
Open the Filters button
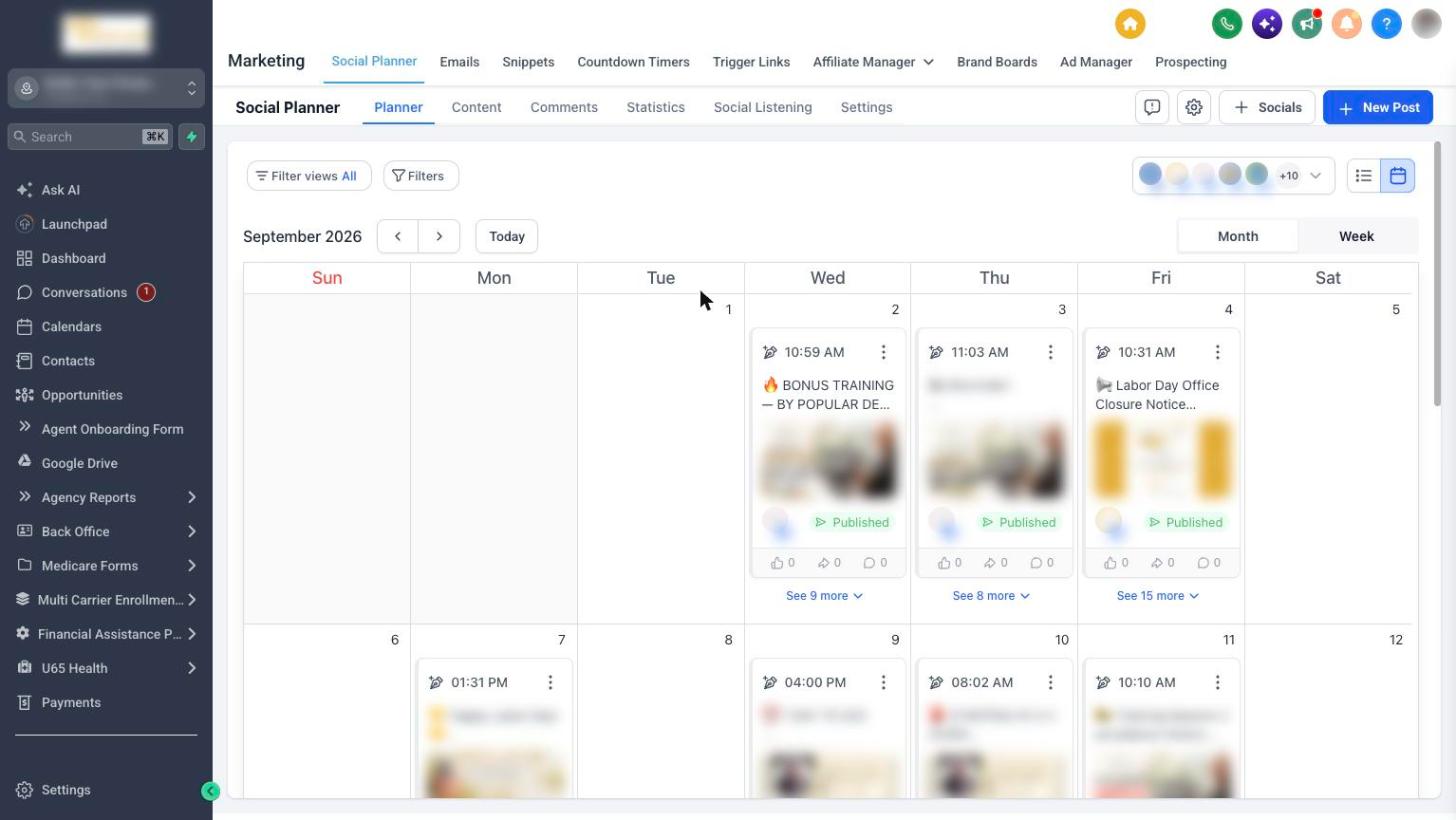(x=421, y=176)
